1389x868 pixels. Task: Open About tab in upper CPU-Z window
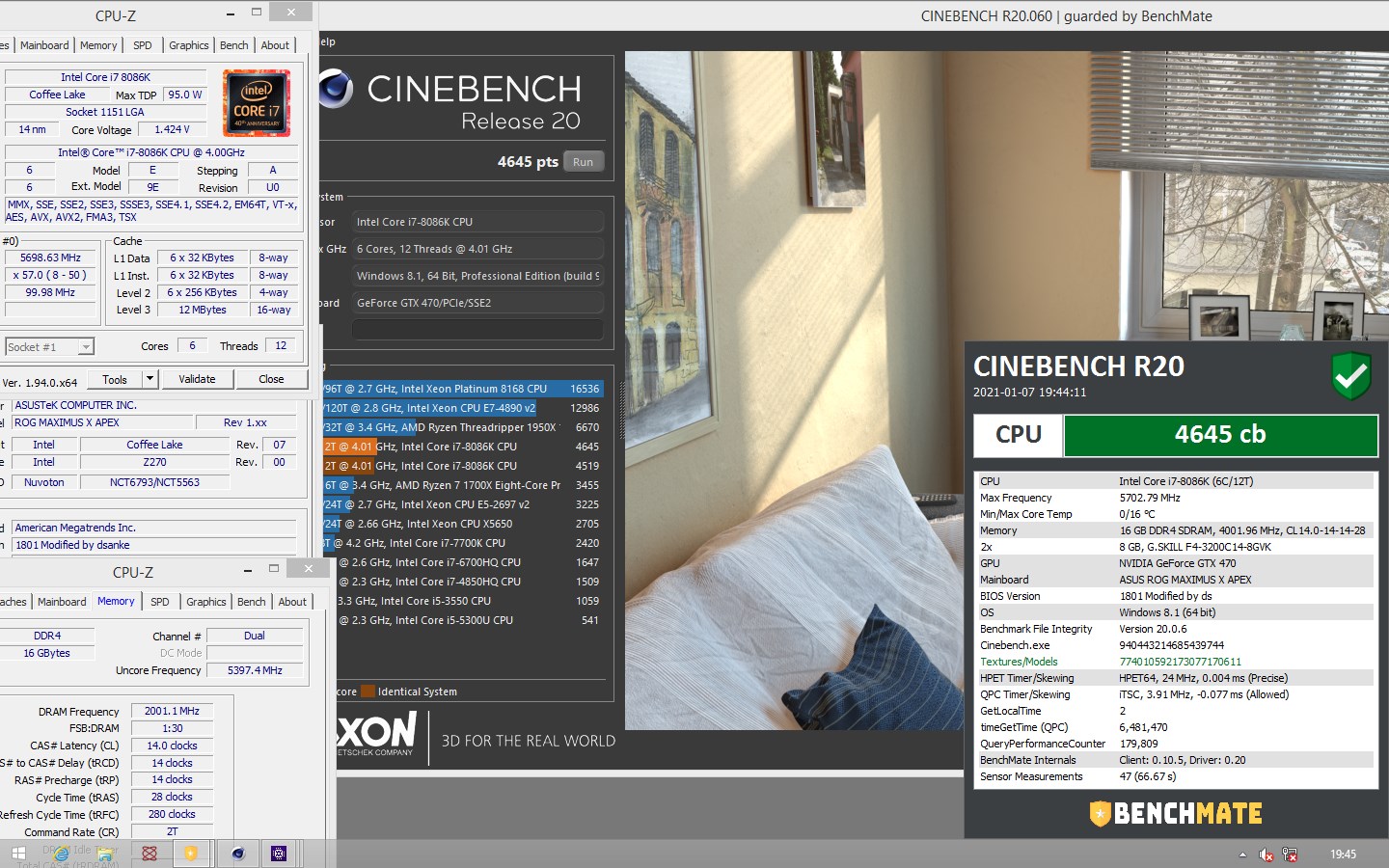click(275, 45)
